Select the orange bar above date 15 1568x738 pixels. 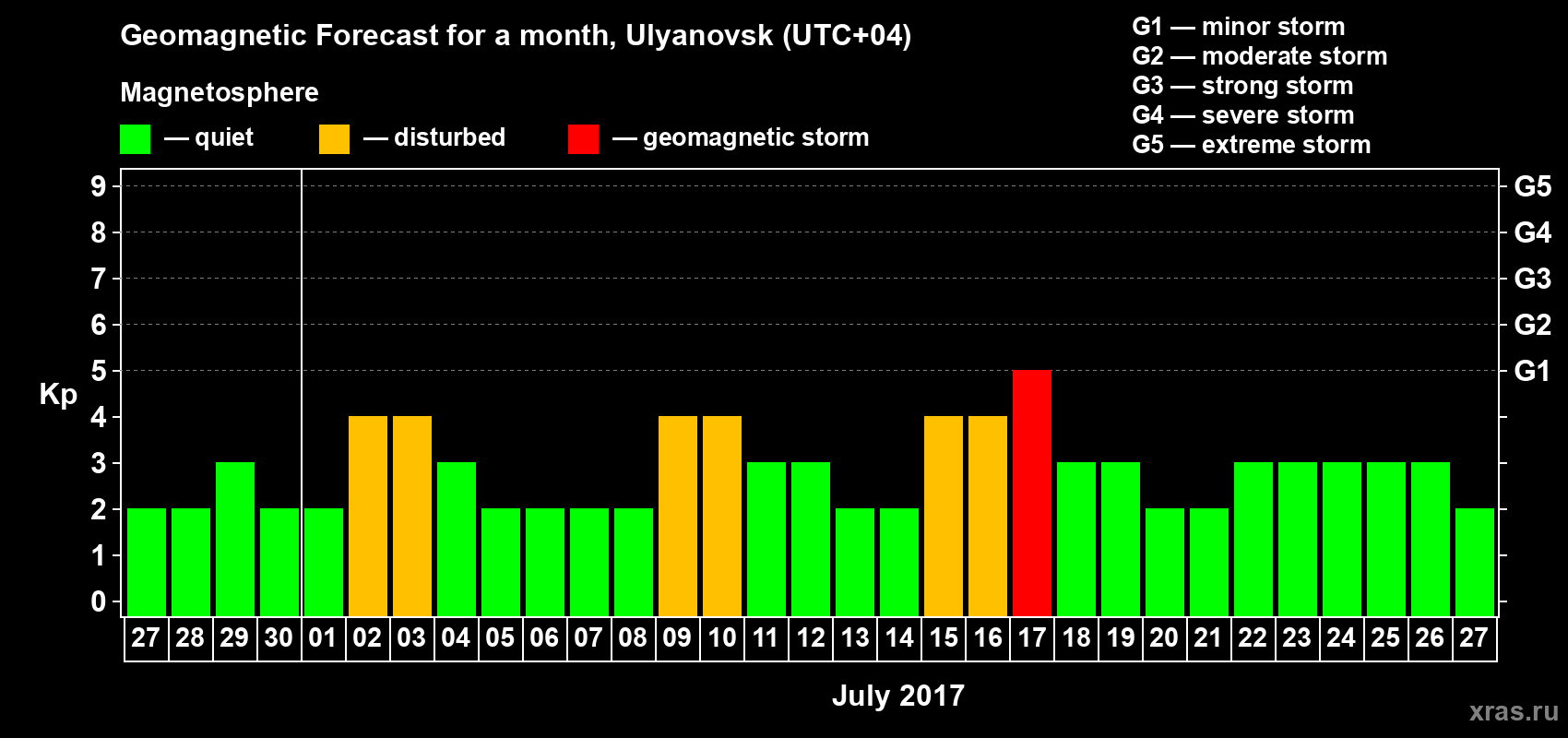(944, 516)
